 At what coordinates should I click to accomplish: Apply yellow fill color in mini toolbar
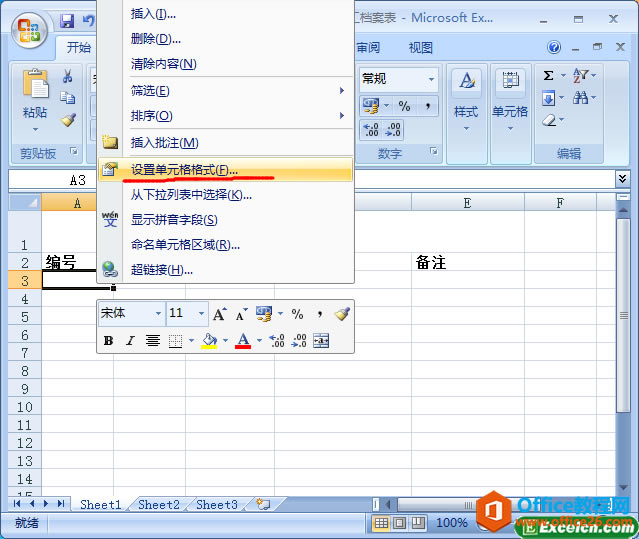click(x=209, y=341)
